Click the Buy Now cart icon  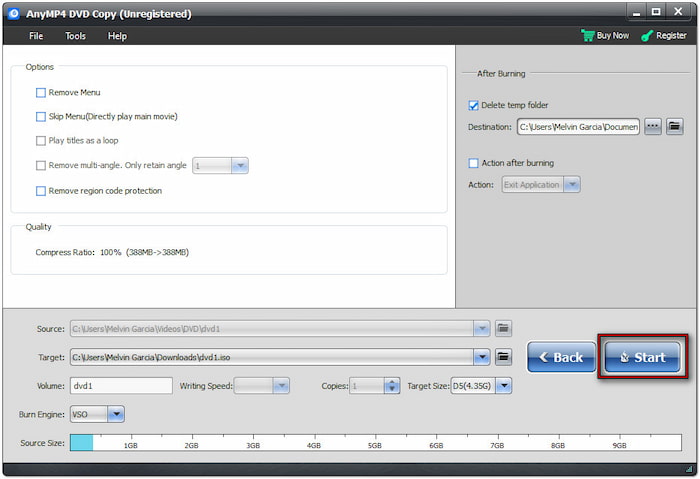(x=587, y=36)
